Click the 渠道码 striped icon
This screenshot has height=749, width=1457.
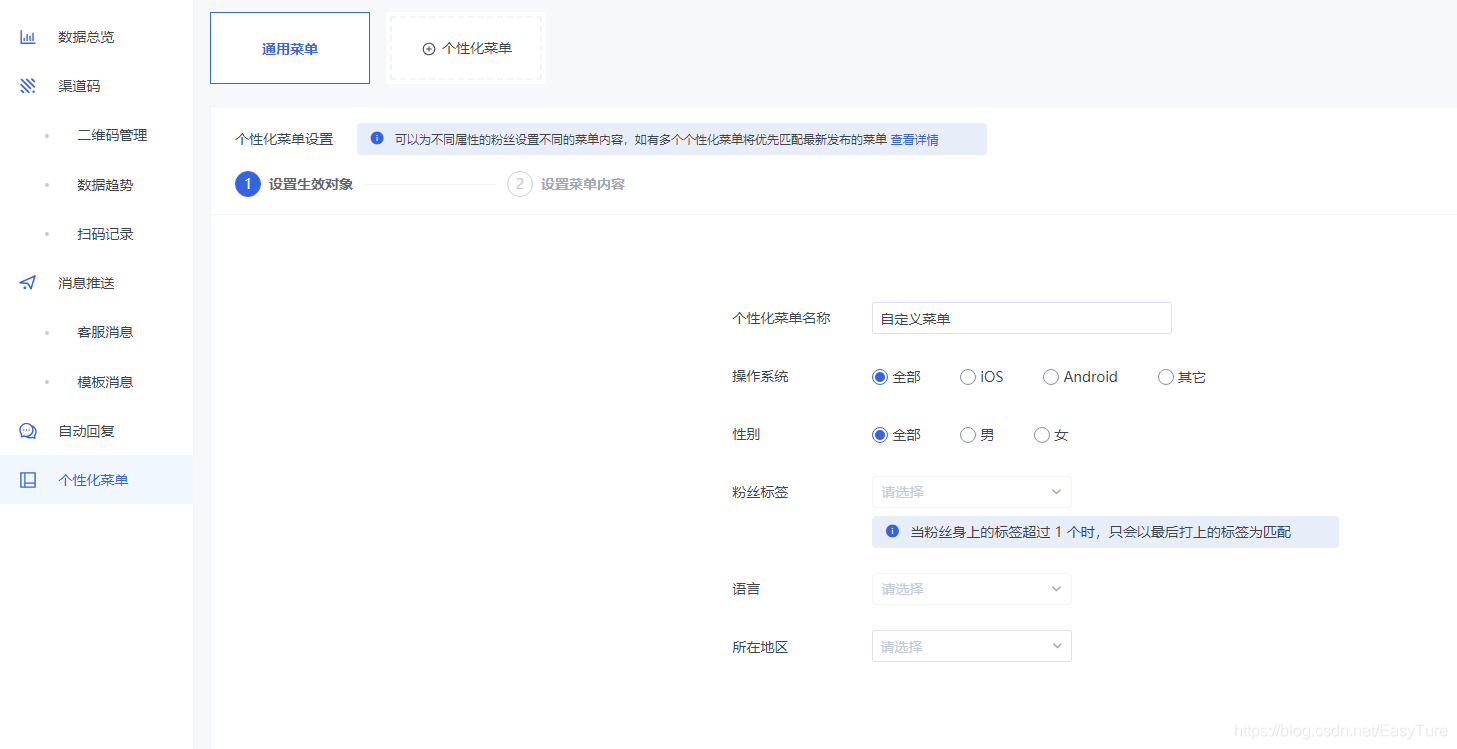pos(28,86)
